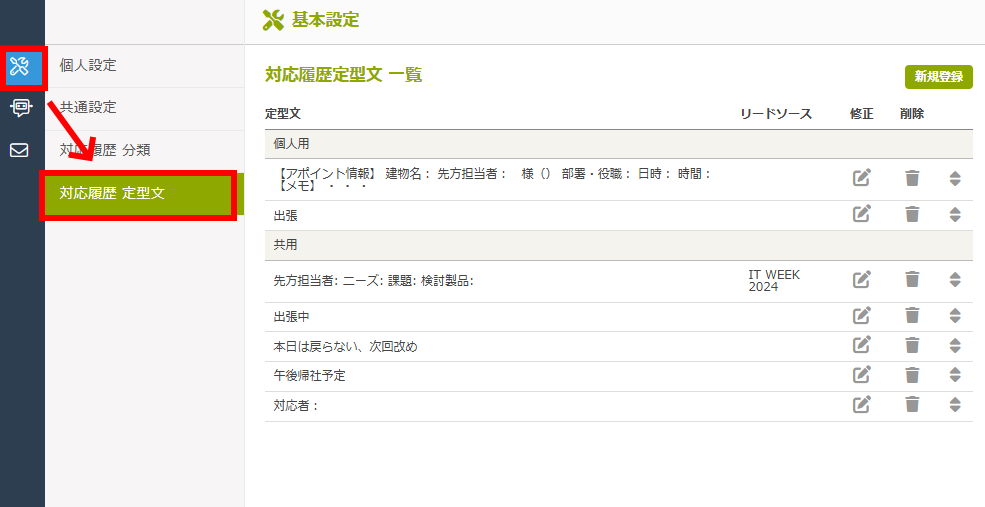985x507 pixels.
Task: Delete the 出張中 template
Action: point(912,316)
